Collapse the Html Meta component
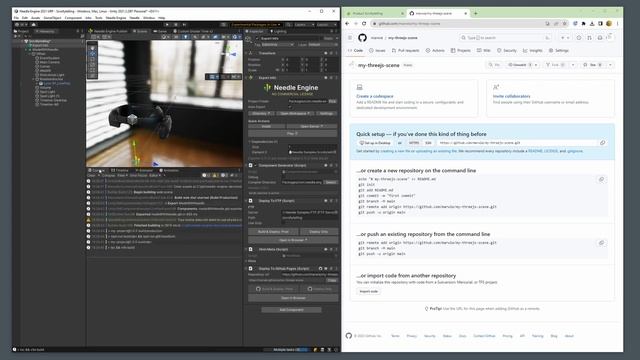The image size is (640, 360). pyautogui.click(x=247, y=249)
